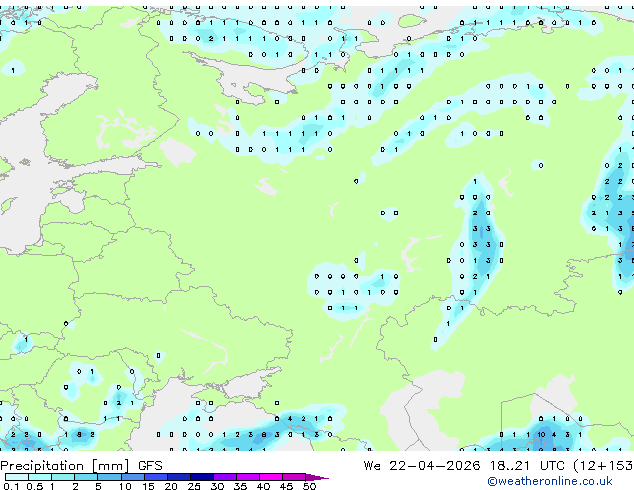Click the '25' legend label
Screen dimensions: 634x490
(x=194, y=486)
